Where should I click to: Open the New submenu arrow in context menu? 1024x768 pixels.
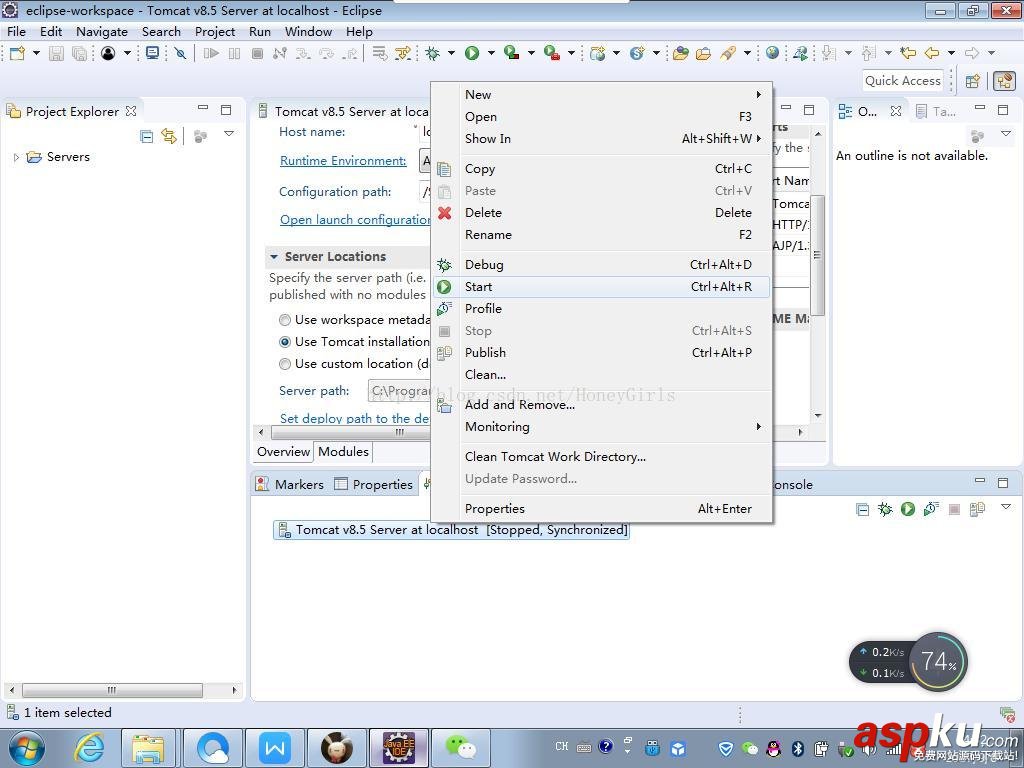tap(758, 95)
